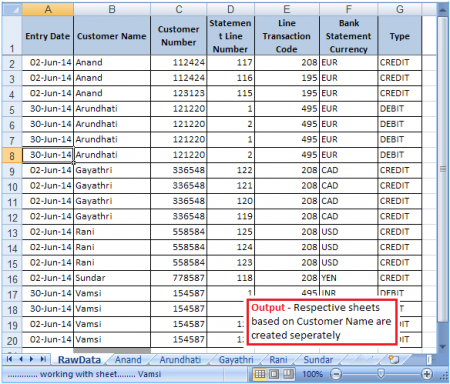Click the Customer Name header cell
This screenshot has height=384, width=450.
click(112, 35)
